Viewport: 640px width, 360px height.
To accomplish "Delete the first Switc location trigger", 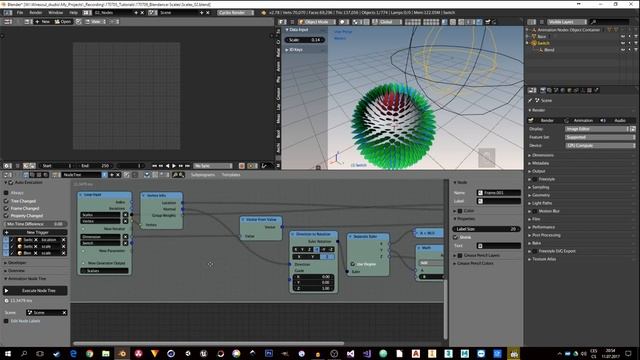I will 63,240.
